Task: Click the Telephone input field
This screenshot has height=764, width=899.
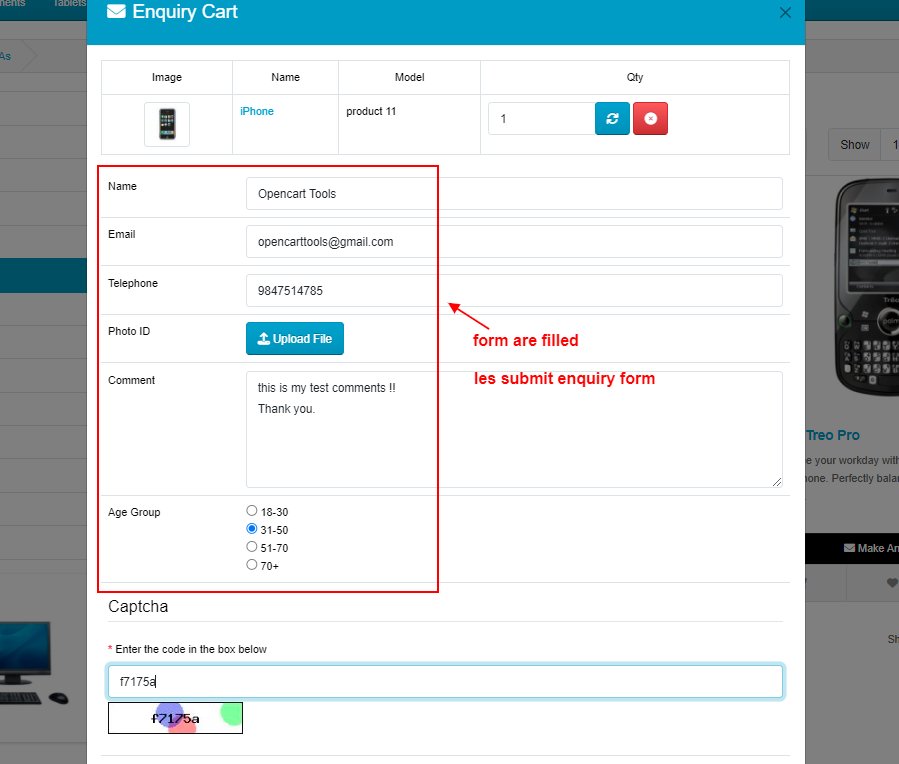Action: [514, 291]
